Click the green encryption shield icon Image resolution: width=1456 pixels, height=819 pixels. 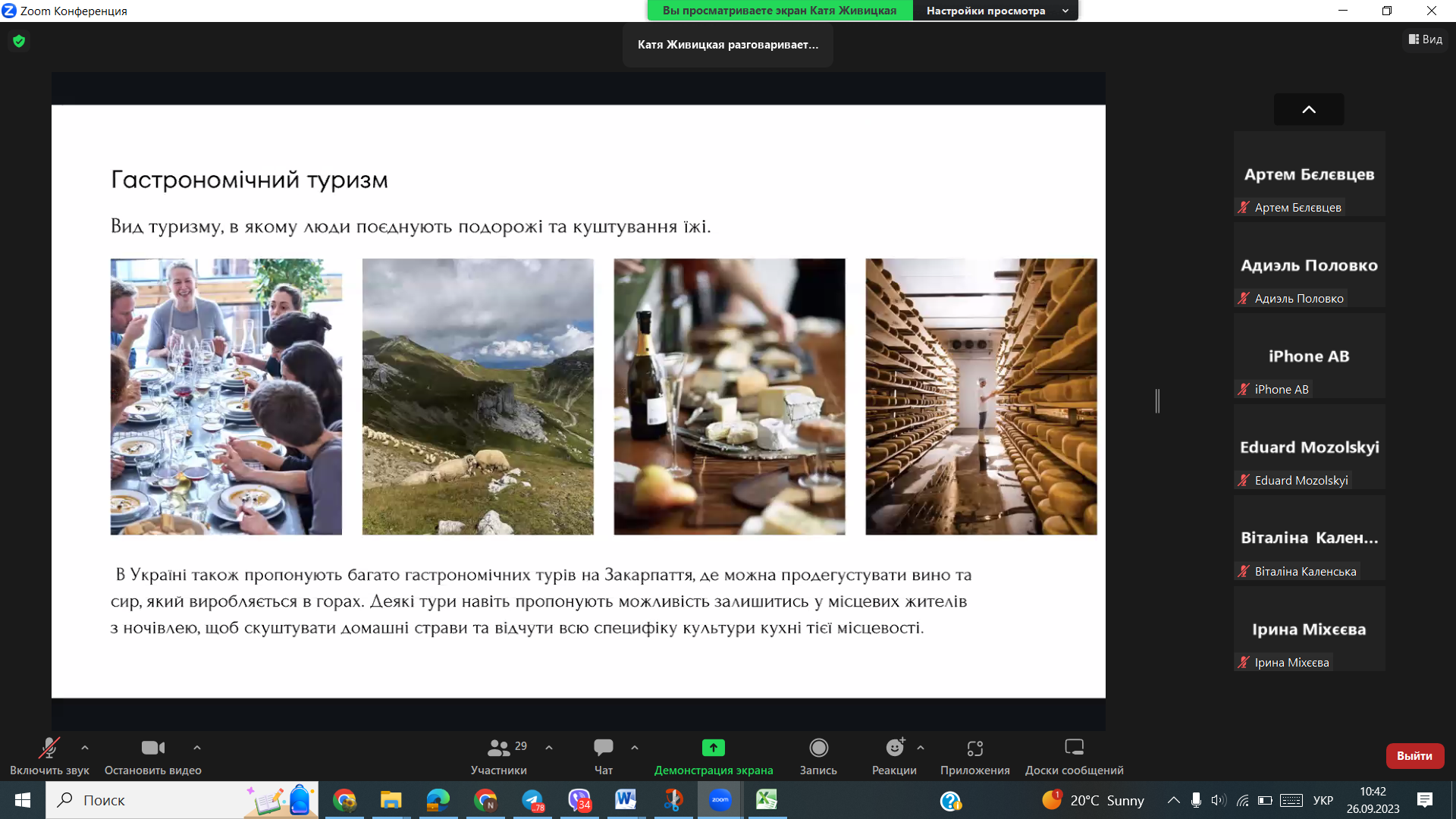pyautogui.click(x=19, y=41)
